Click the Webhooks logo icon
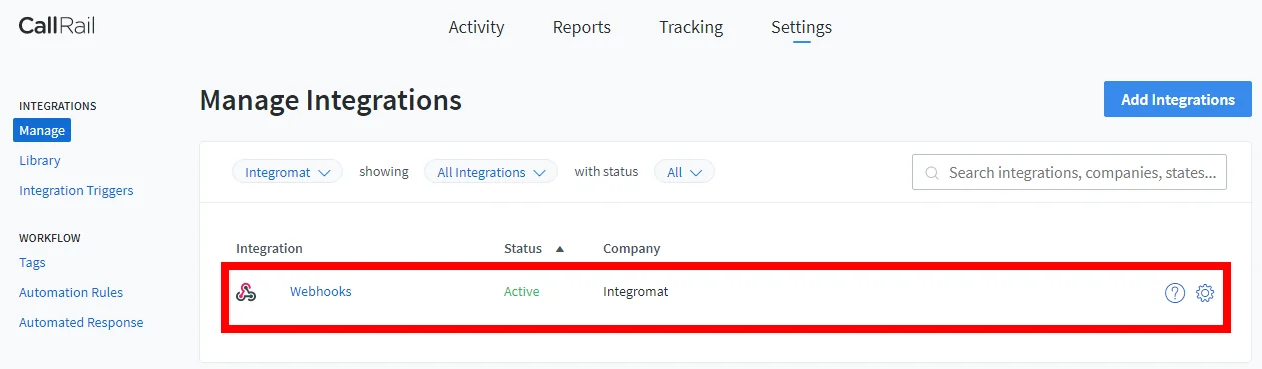1262x369 pixels. [246, 292]
